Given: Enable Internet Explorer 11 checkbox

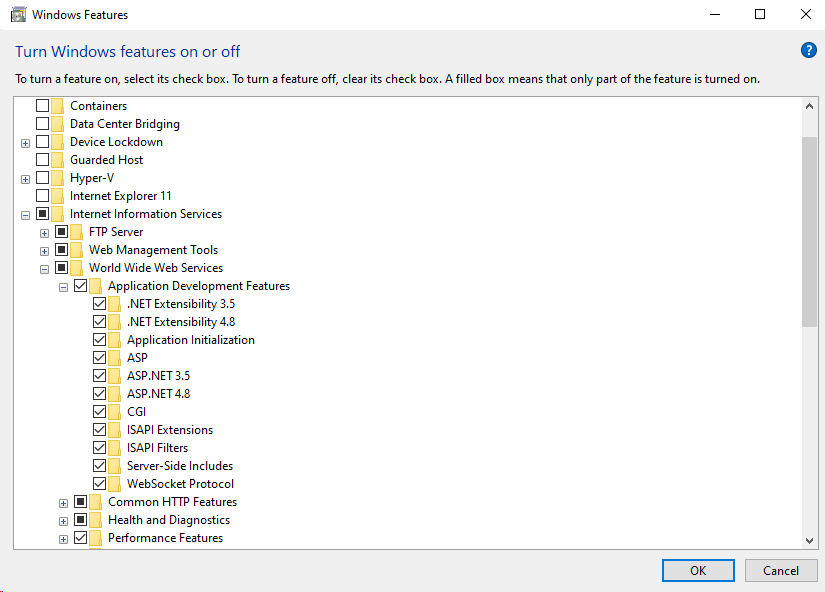Looking at the screenshot, I should [x=43, y=196].
